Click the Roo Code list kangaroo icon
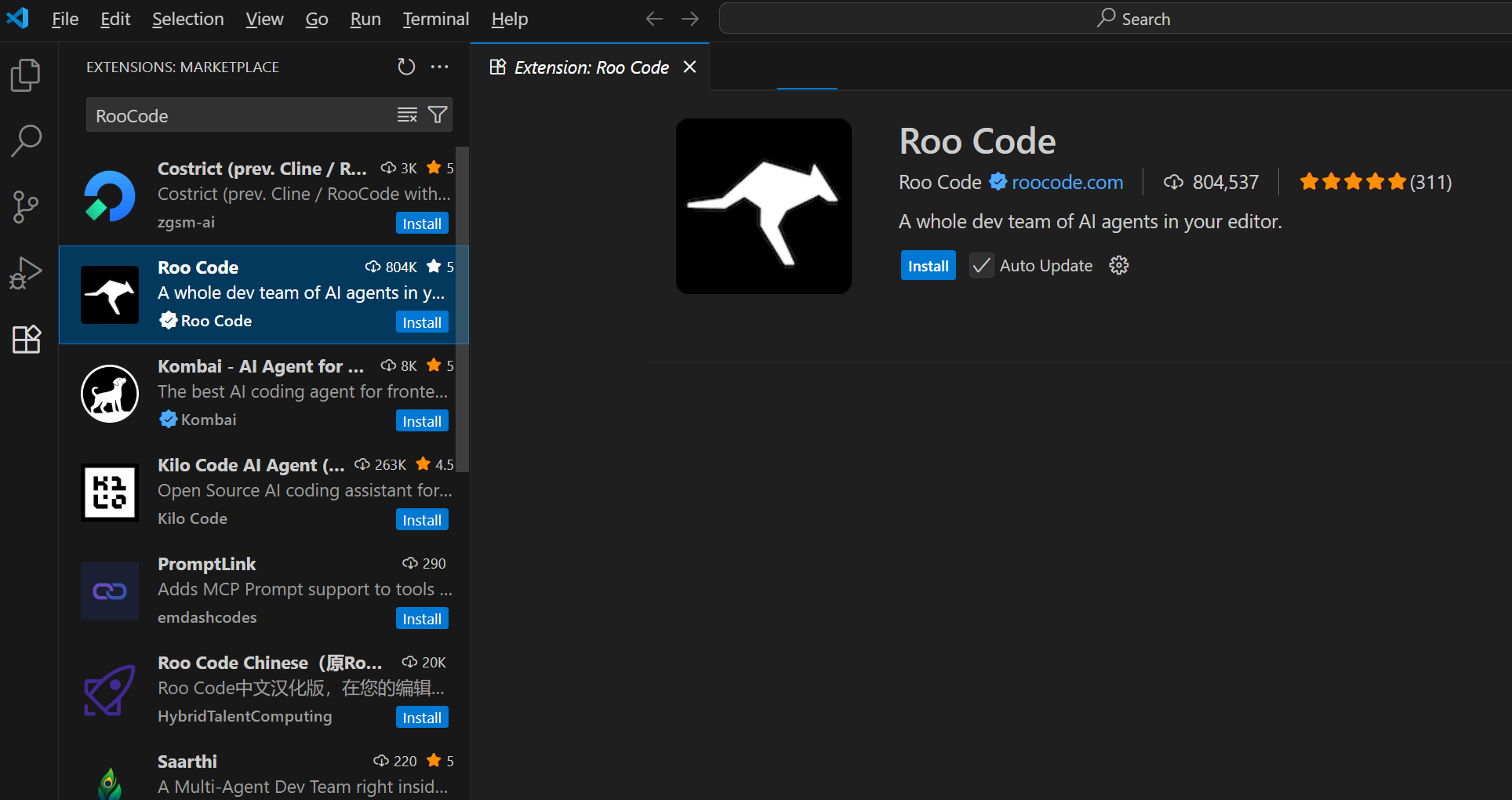 pos(110,295)
